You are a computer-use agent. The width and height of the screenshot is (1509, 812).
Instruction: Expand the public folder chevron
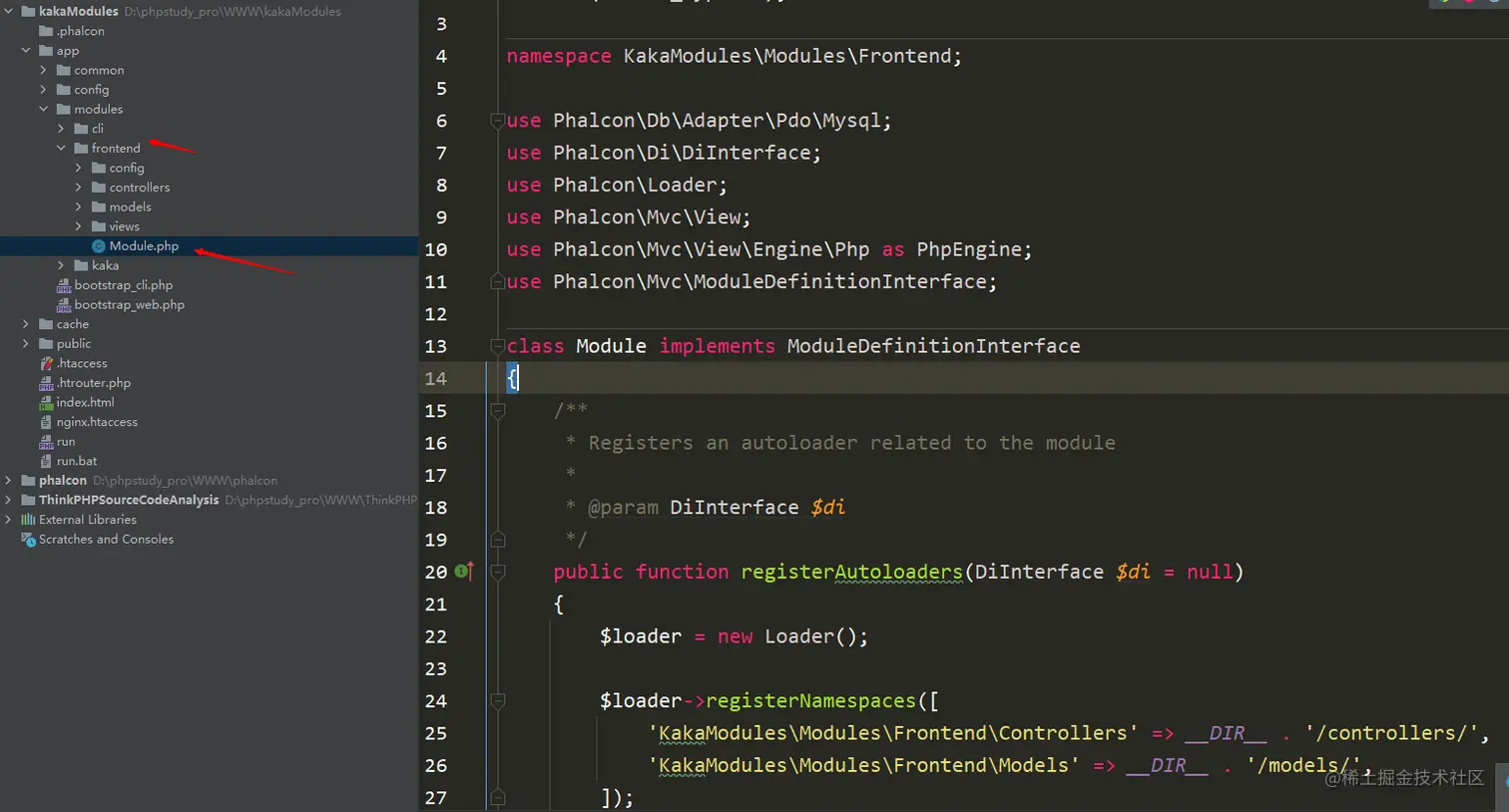coord(26,343)
